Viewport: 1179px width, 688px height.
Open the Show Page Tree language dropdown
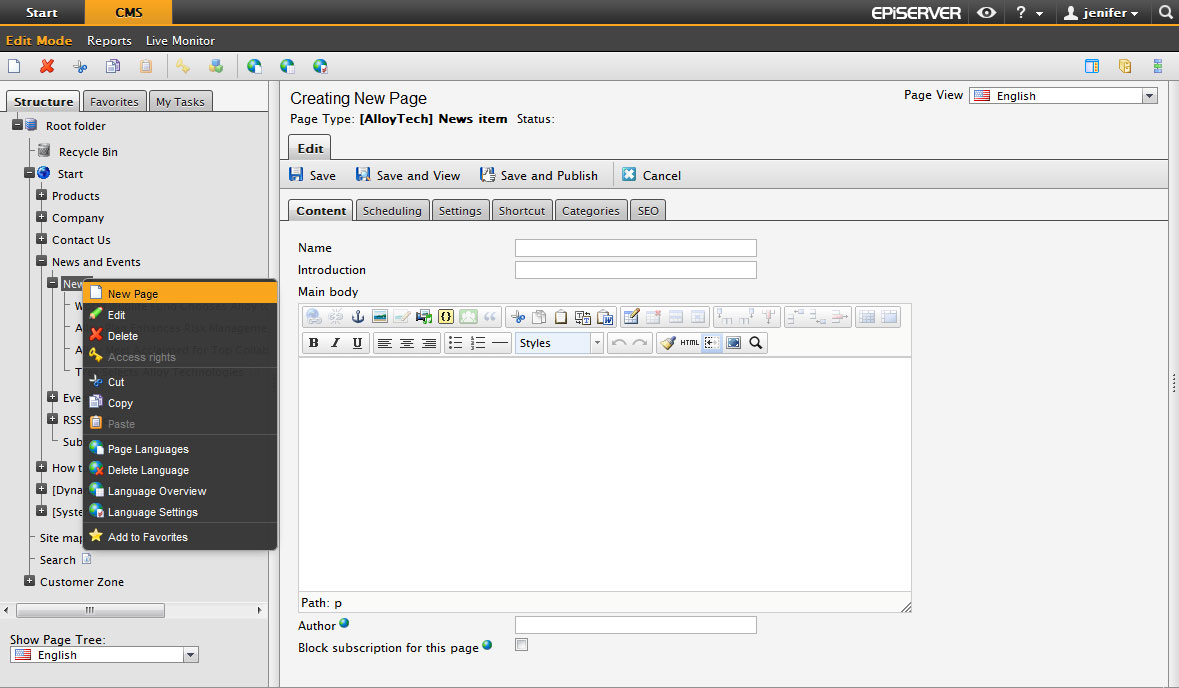point(104,655)
